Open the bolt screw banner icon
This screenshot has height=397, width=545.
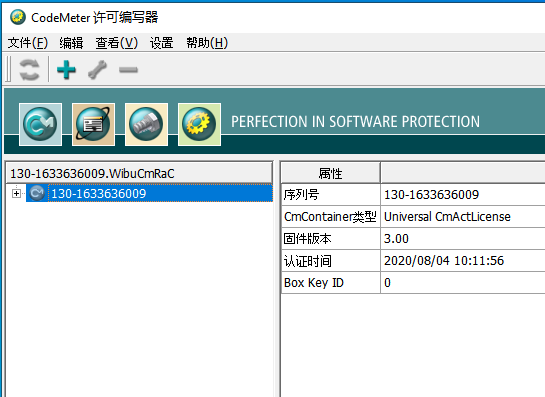[146, 124]
